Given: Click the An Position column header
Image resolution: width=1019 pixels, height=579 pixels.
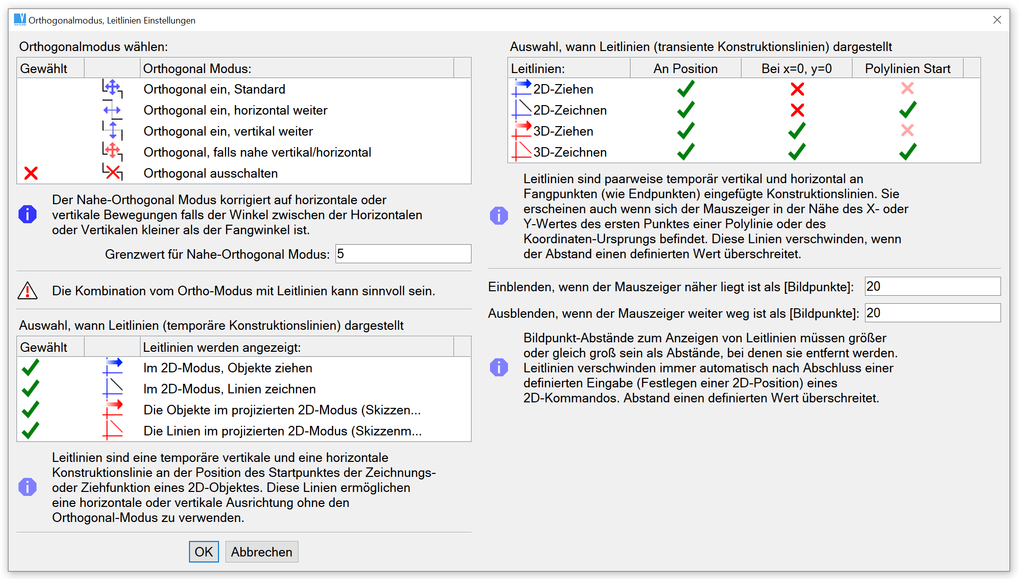Looking at the screenshot, I should pos(685,68).
